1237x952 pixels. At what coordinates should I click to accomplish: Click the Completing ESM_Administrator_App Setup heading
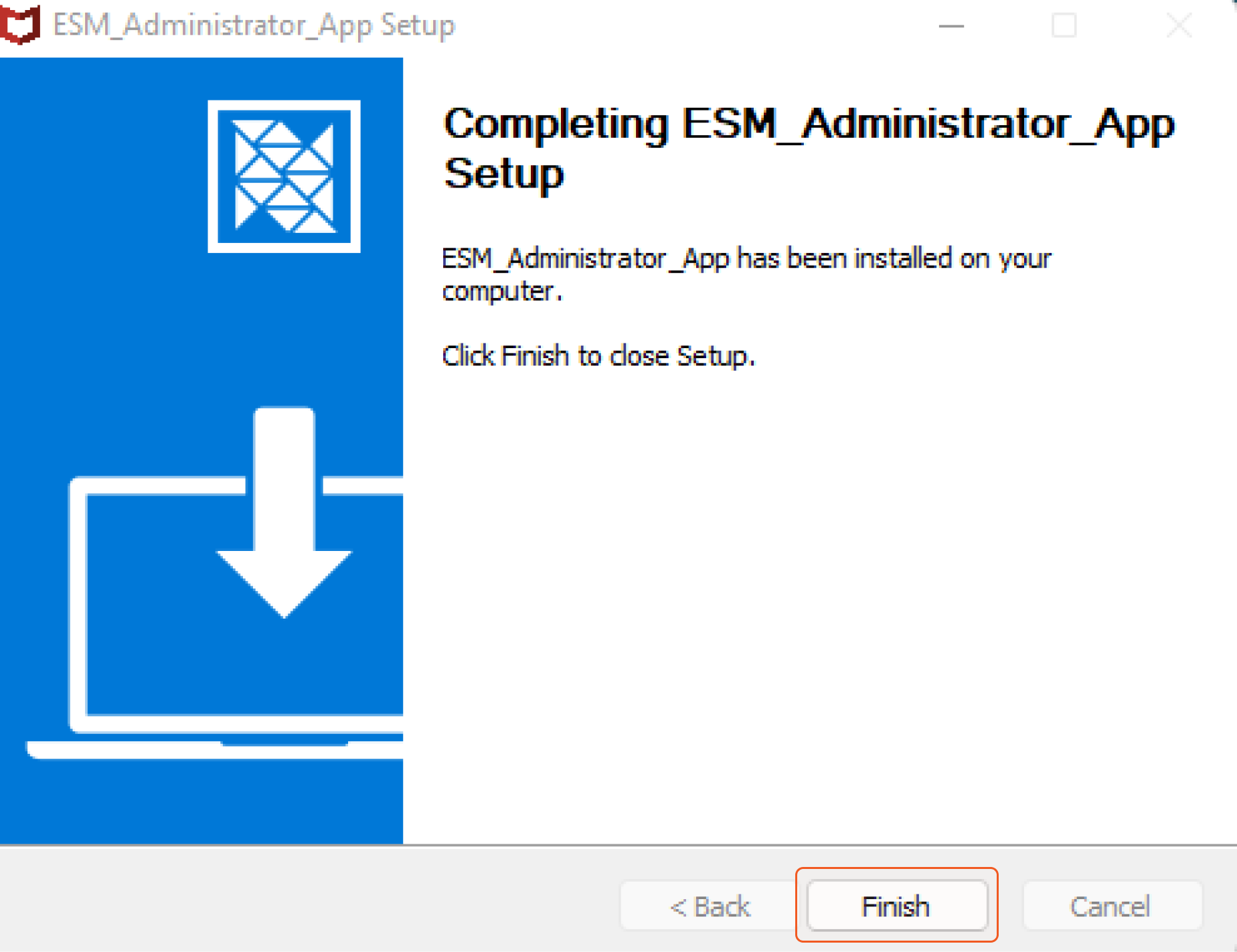coord(809,149)
